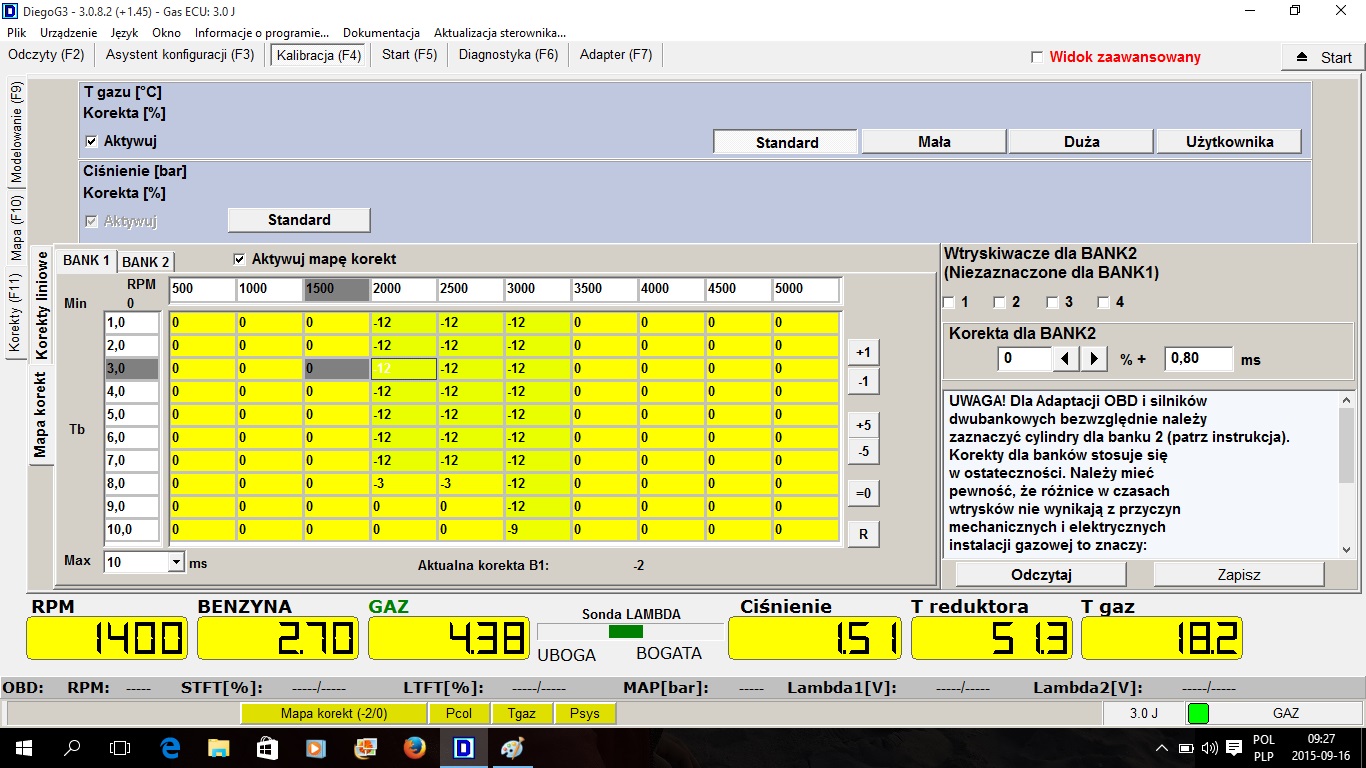Check injector 1 for BANK2
The width and height of the screenshot is (1366, 768).
(949, 302)
